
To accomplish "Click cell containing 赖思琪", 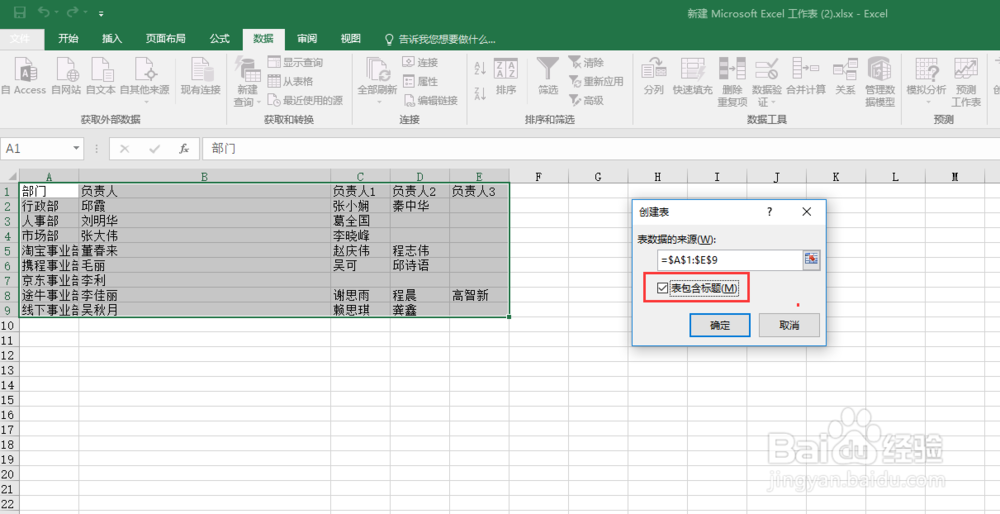I will click(360, 310).
